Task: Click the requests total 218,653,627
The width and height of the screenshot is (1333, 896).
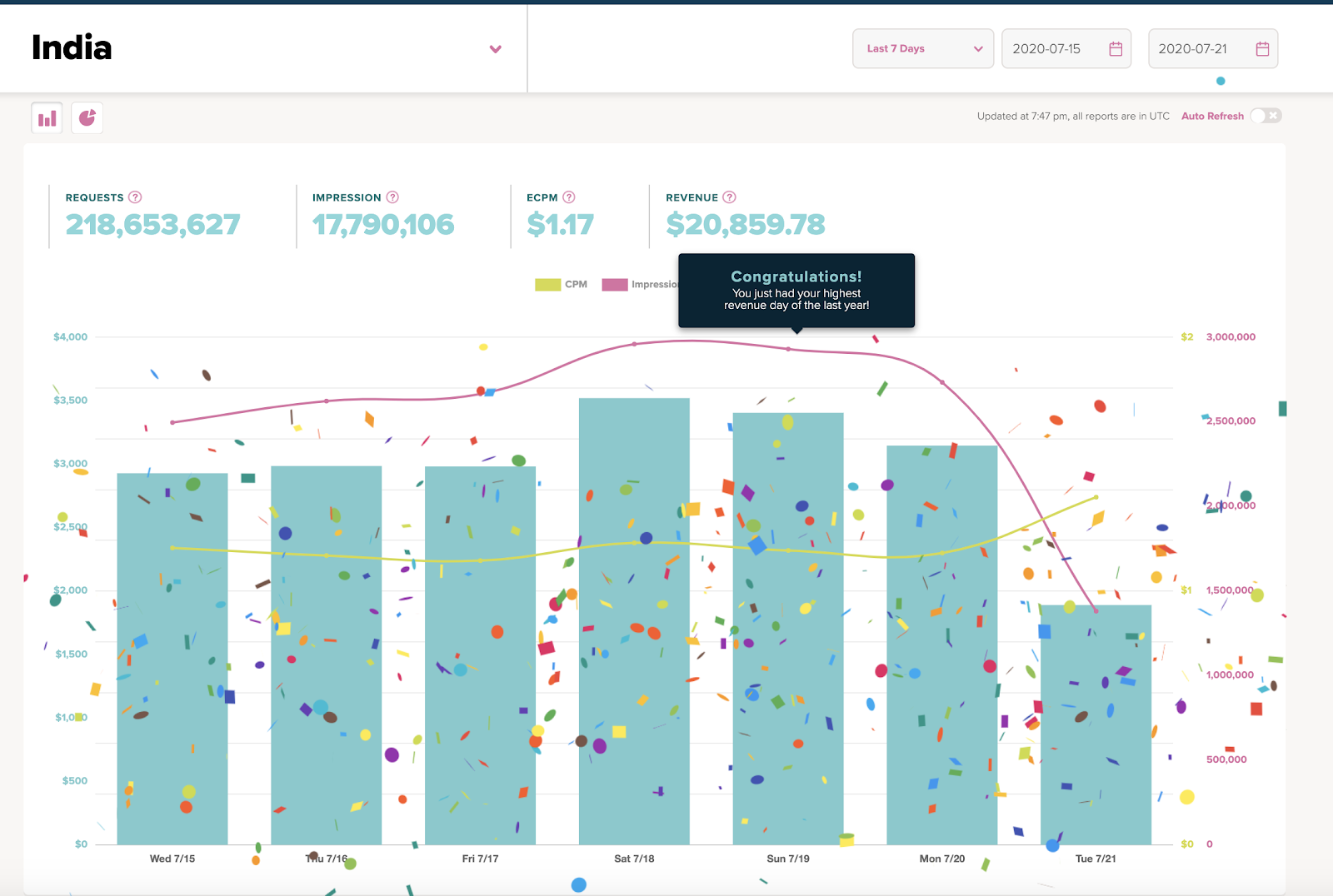Action: point(152,224)
